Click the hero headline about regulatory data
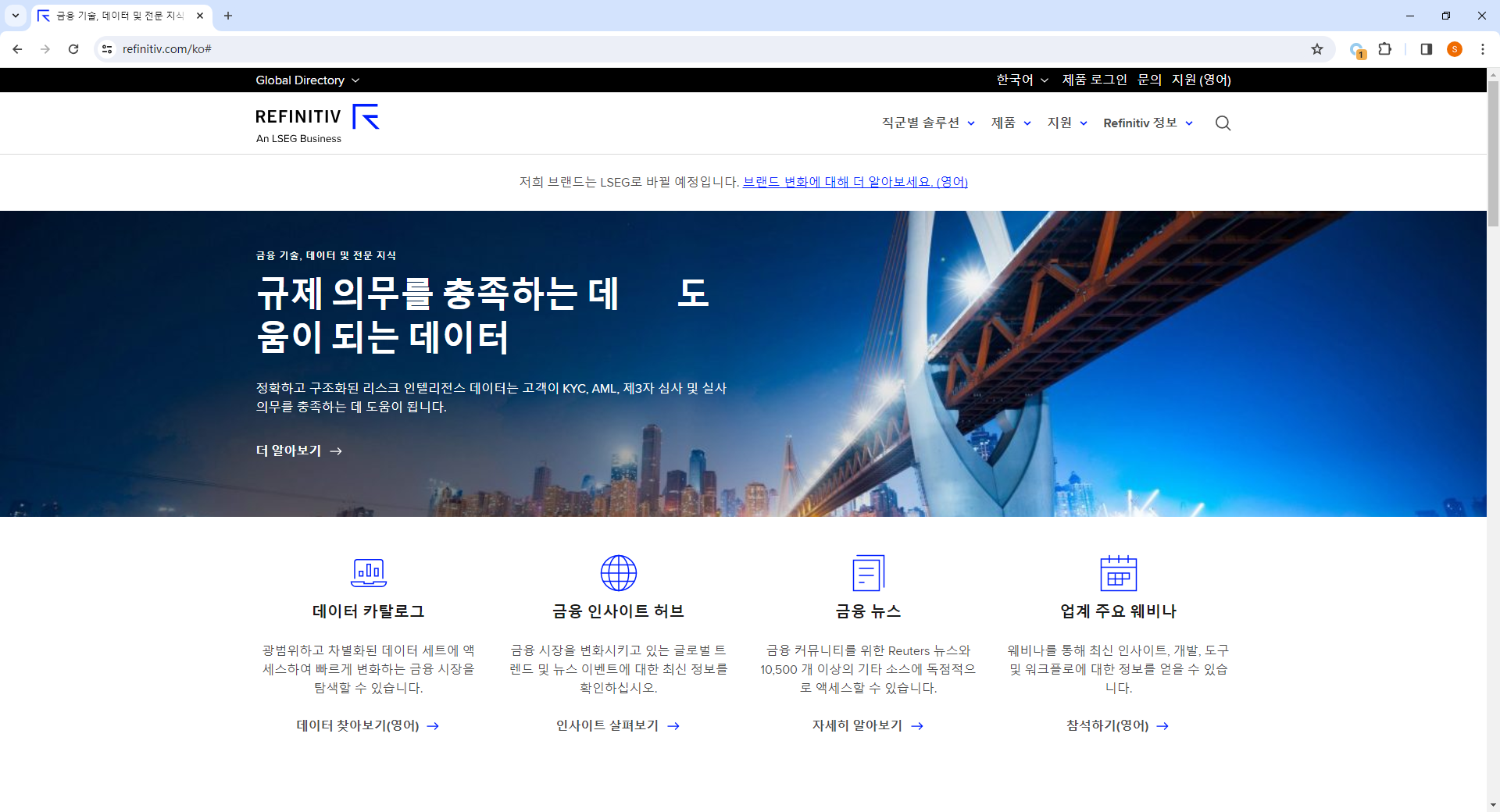 pyautogui.click(x=483, y=315)
